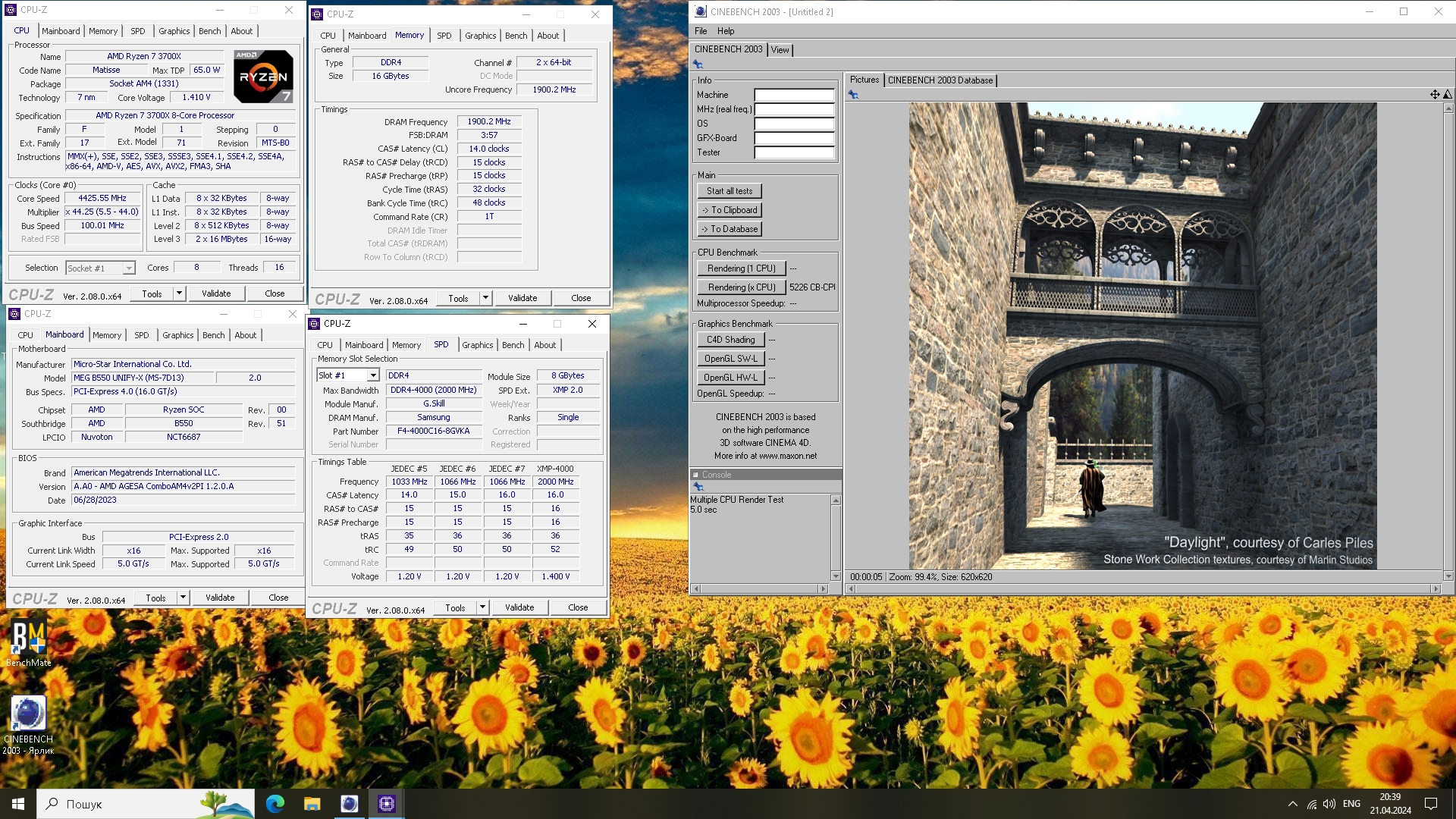This screenshot has width=1456, height=819.
Task: Click the Start all tests button
Action: (730, 191)
